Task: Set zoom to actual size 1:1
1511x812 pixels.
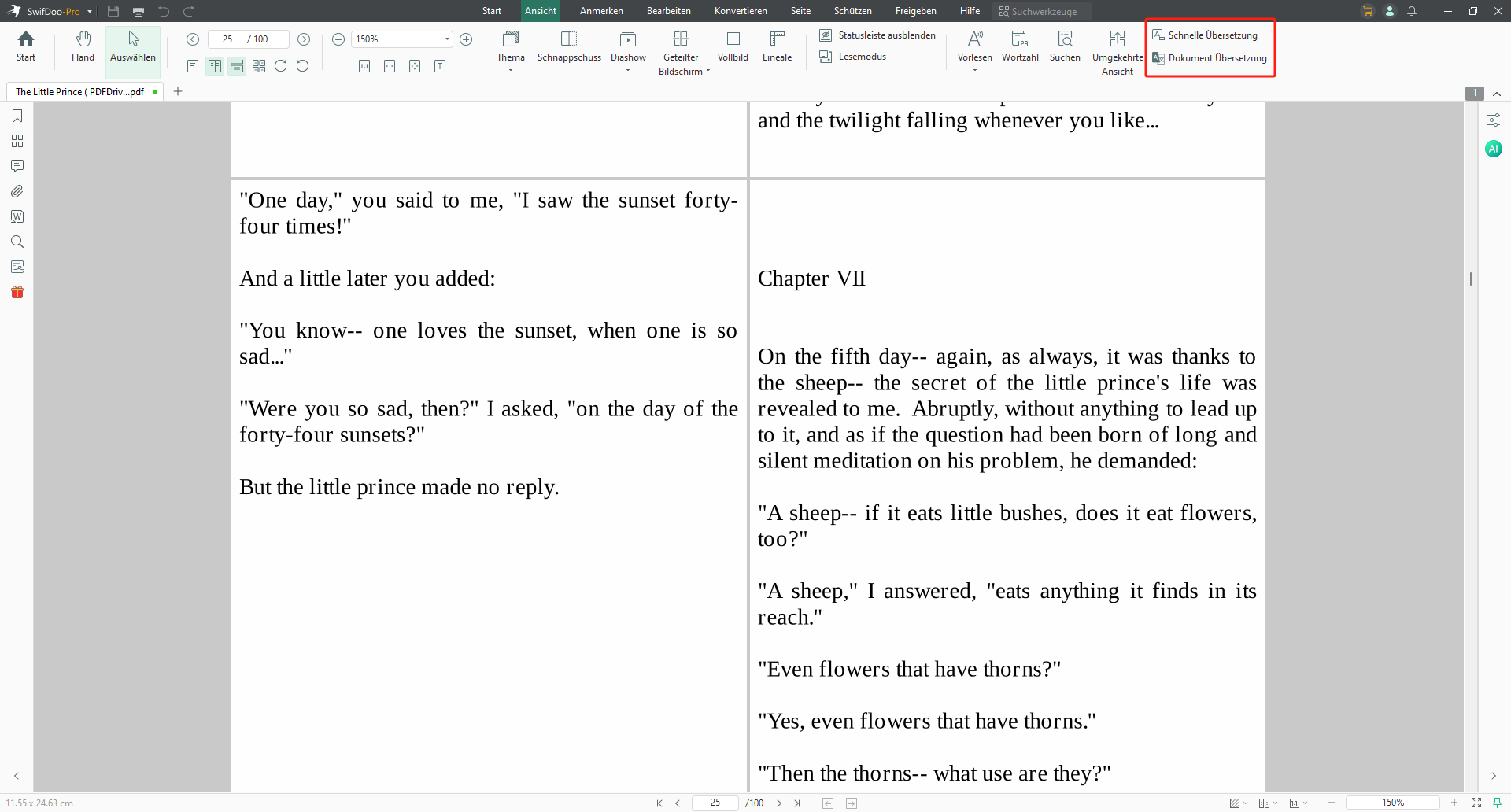Action: (x=364, y=66)
